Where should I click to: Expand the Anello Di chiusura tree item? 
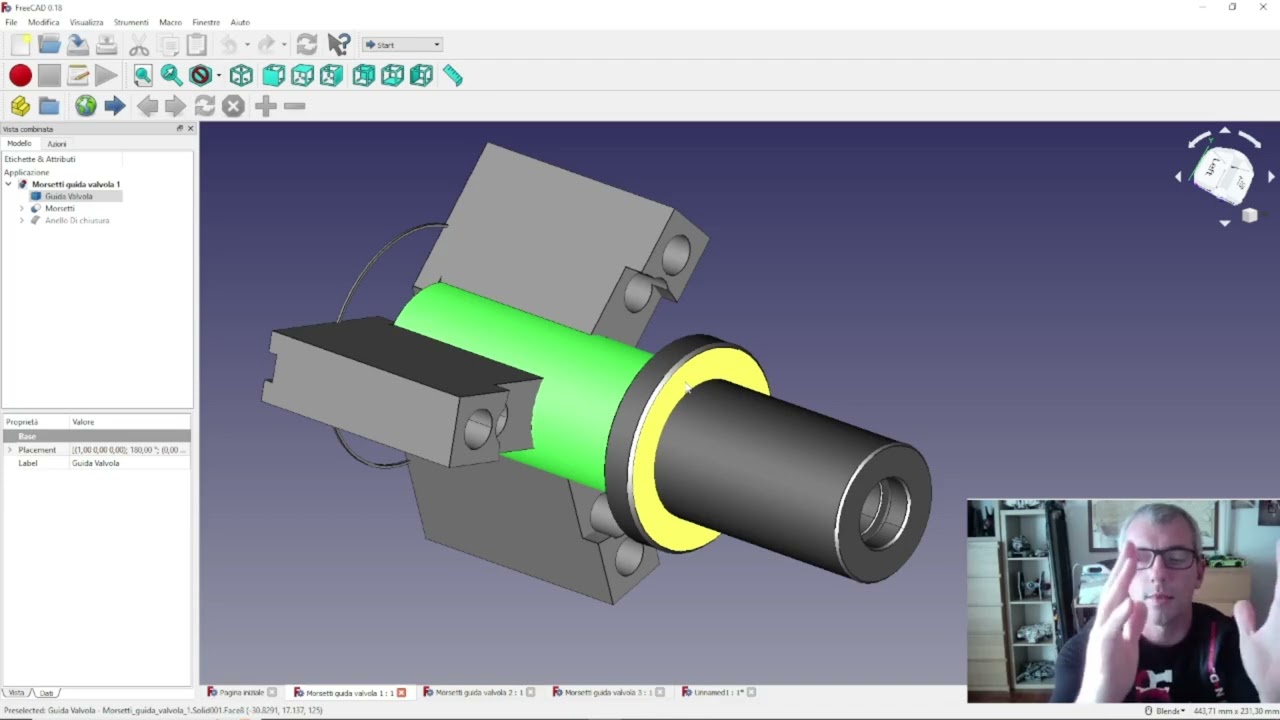[22, 220]
